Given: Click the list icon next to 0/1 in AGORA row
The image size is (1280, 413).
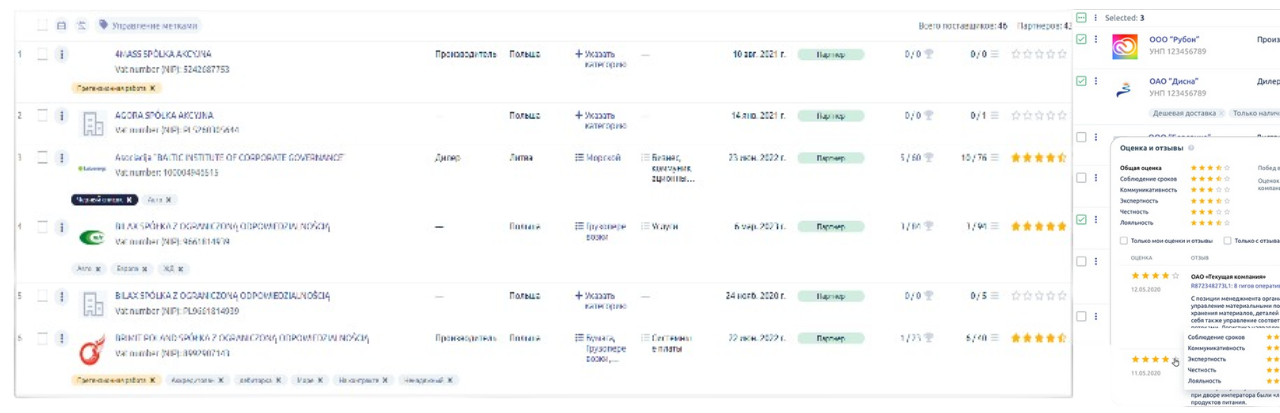Looking at the screenshot, I should 994,116.
